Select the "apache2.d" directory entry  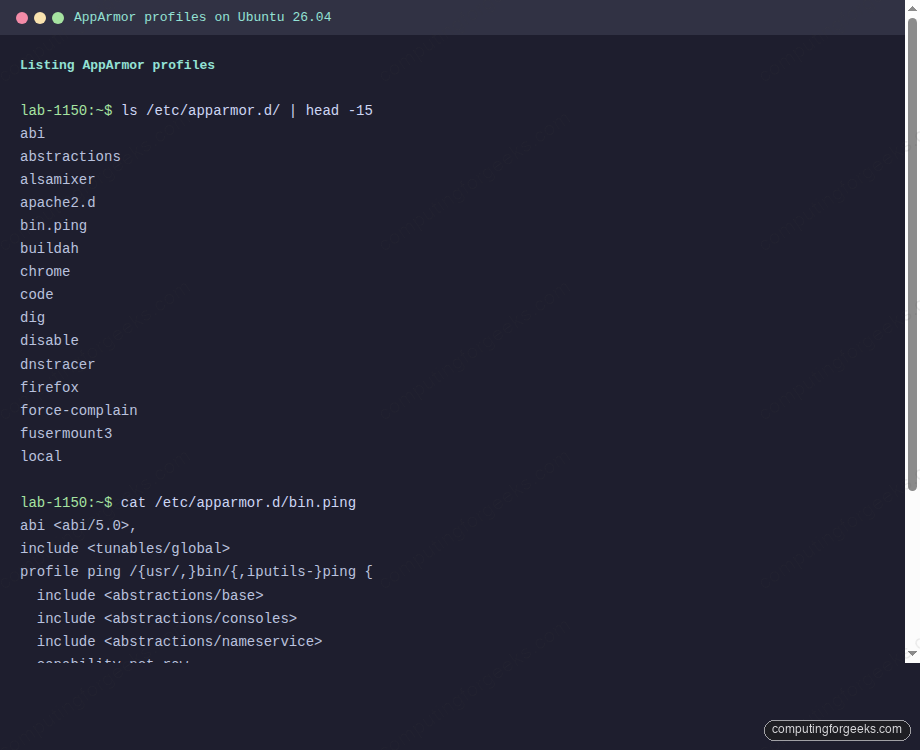tap(57, 202)
